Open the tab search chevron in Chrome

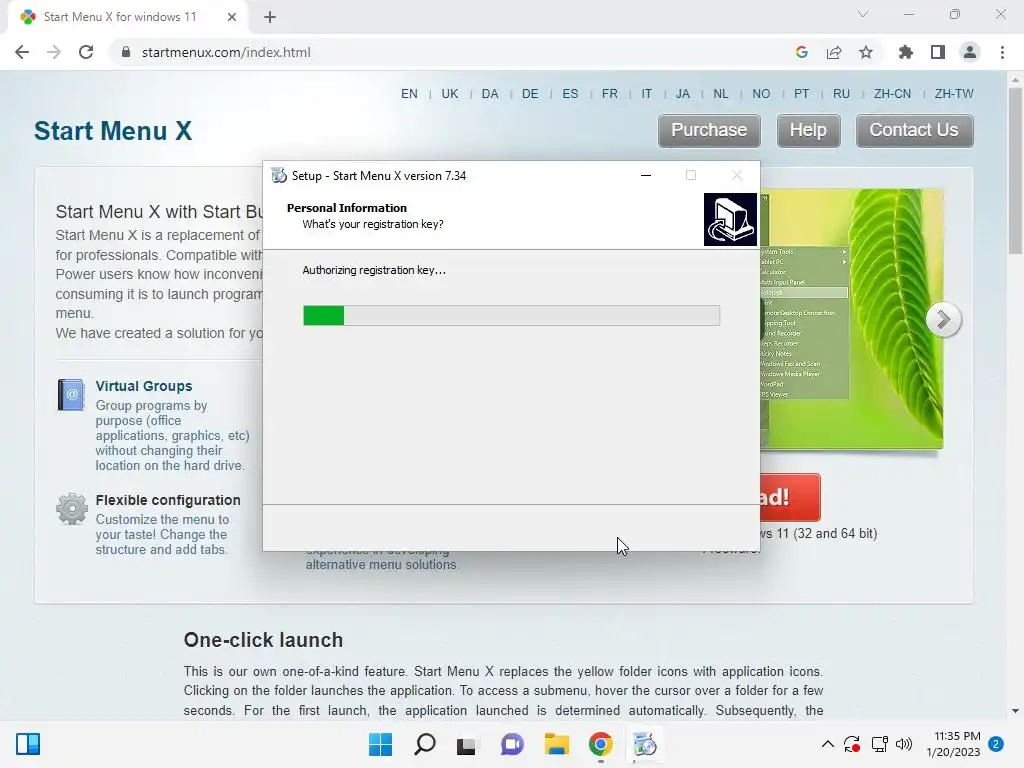(x=863, y=14)
